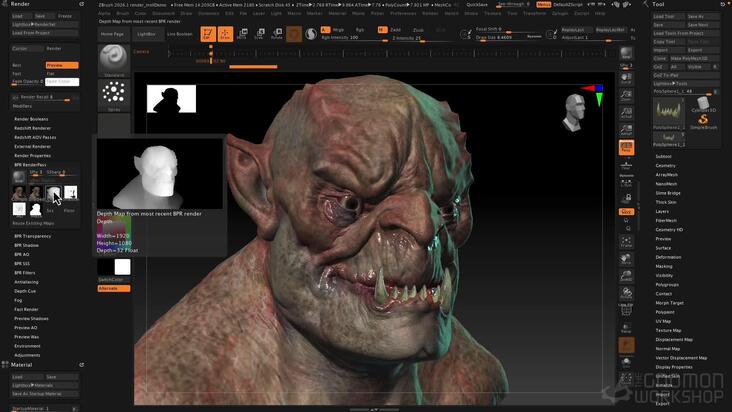Click the camera head orientation widget
Screen dimensions: 732x412
(575, 112)
